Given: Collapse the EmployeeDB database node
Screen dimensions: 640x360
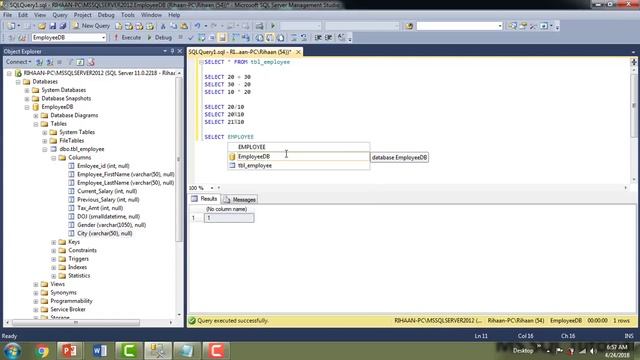Looking at the screenshot, I should click(27, 107).
